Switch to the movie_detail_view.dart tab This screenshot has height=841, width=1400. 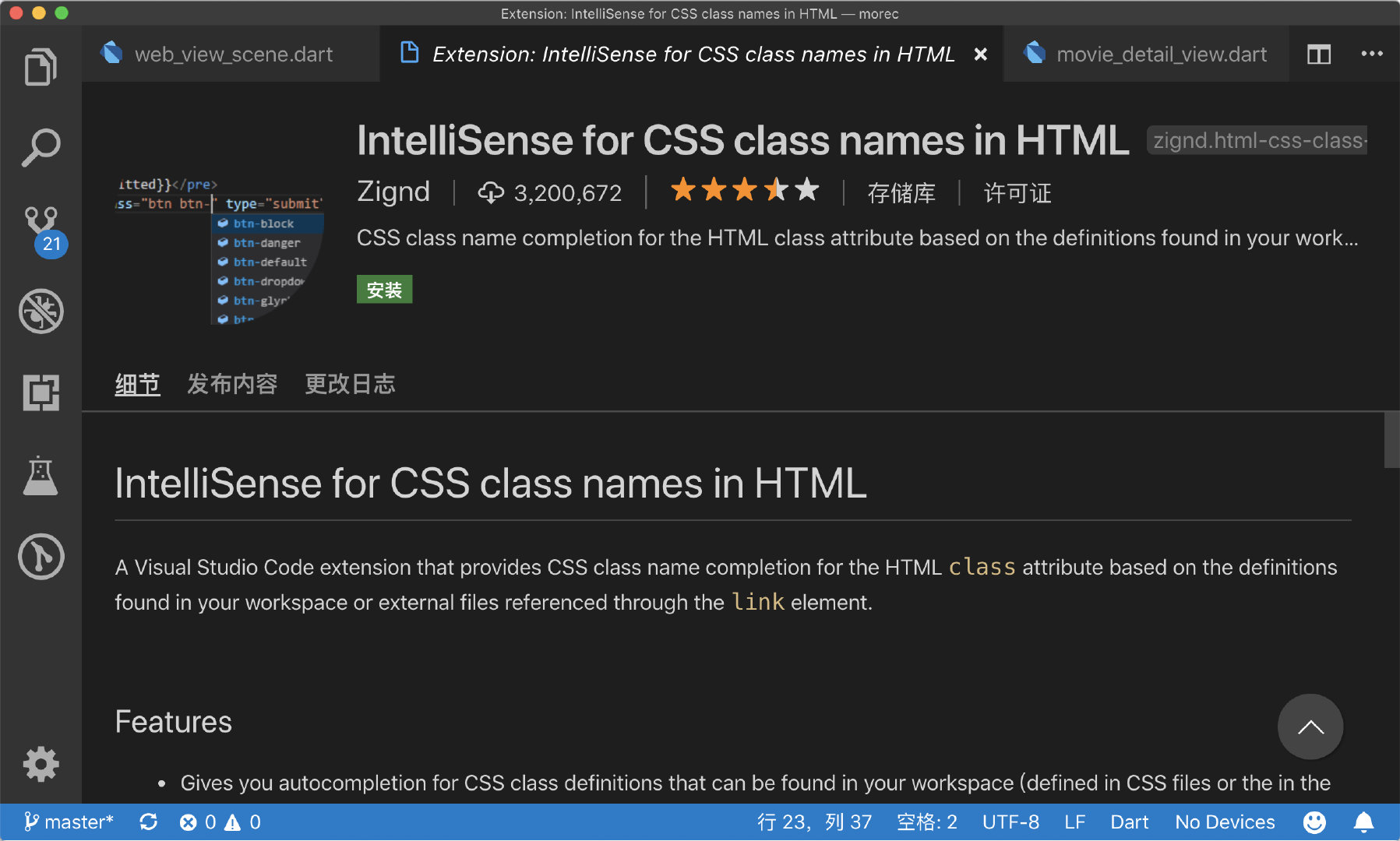pyautogui.click(x=1145, y=54)
